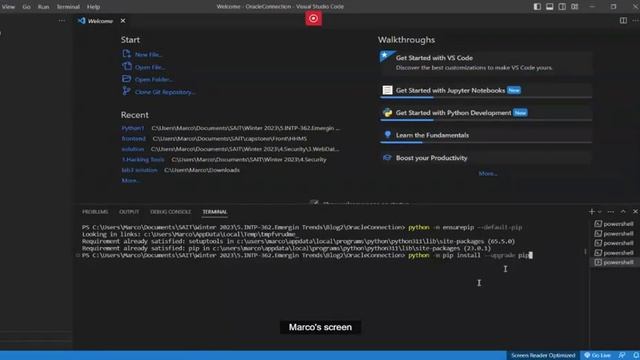This screenshot has height=360, width=640.
Task: Open the Help menu
Action: (x=93, y=7)
